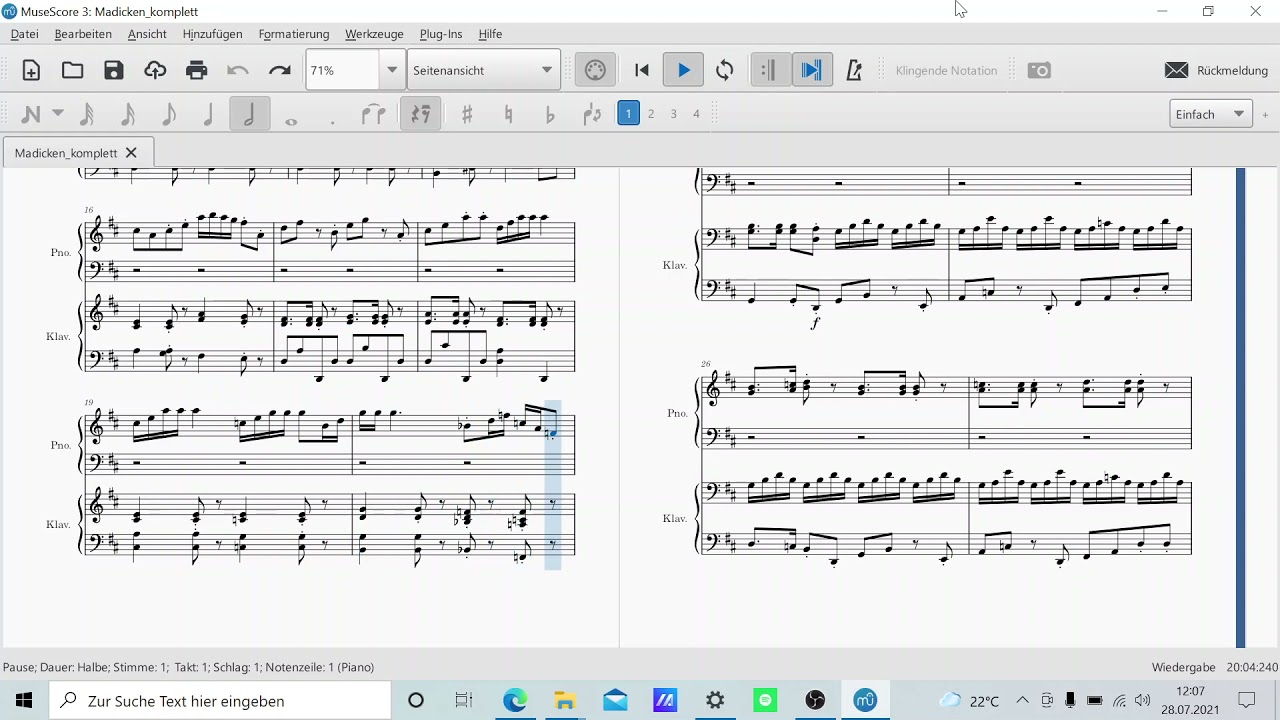This screenshot has width=1280, height=720.
Task: Open the Plug-Ins menu
Action: coord(441,34)
